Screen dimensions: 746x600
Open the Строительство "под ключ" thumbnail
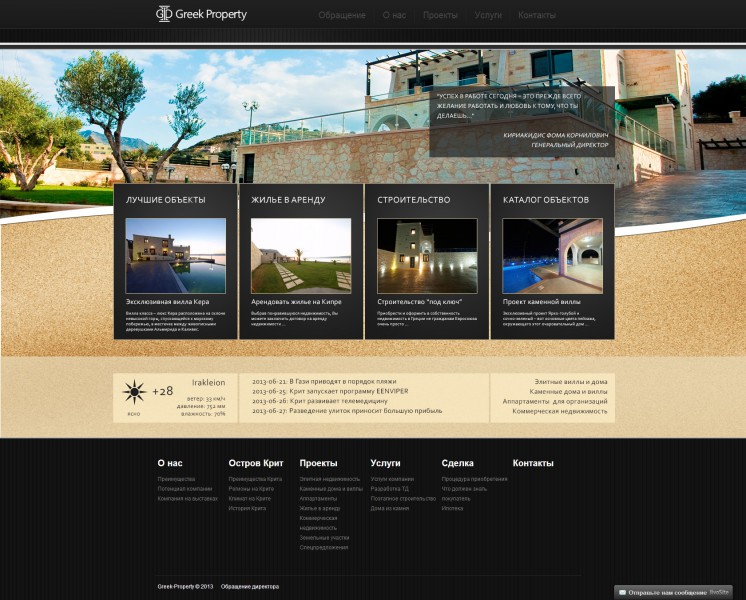click(x=427, y=256)
